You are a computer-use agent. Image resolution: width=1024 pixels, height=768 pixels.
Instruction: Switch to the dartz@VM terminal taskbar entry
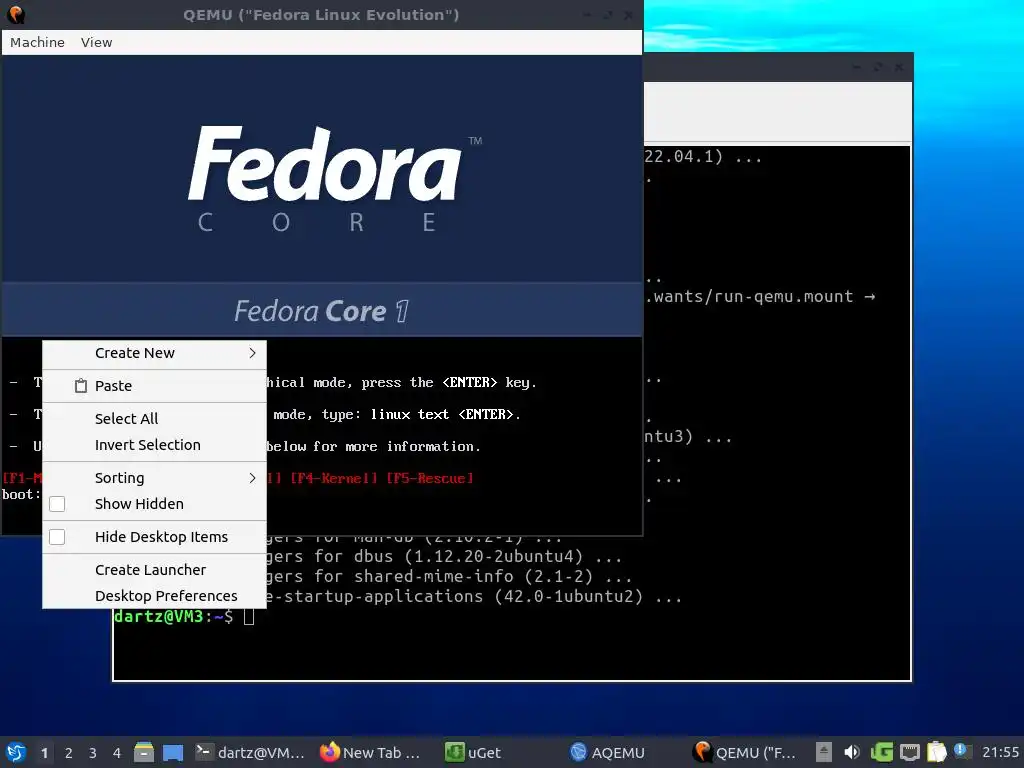[250, 752]
